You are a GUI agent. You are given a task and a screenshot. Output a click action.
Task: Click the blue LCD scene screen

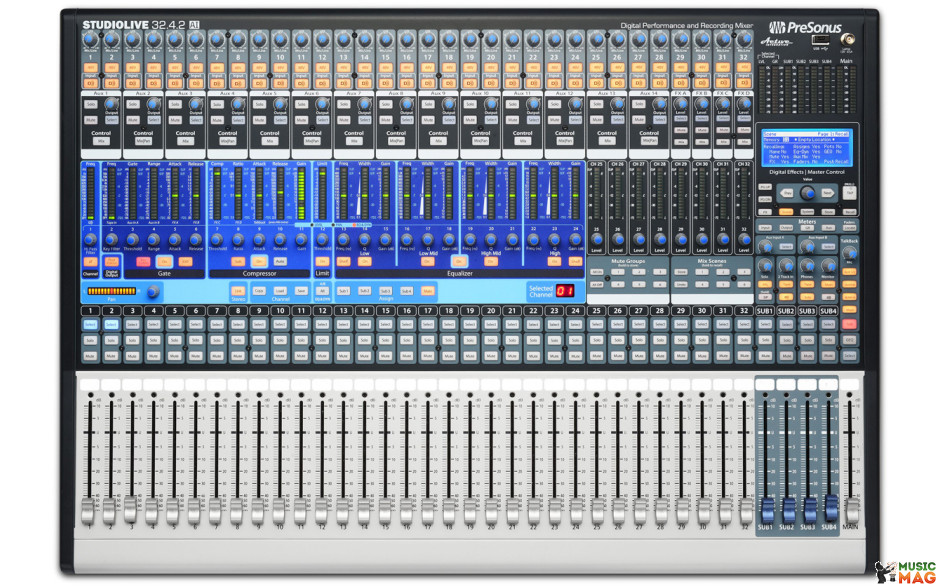tap(807, 148)
